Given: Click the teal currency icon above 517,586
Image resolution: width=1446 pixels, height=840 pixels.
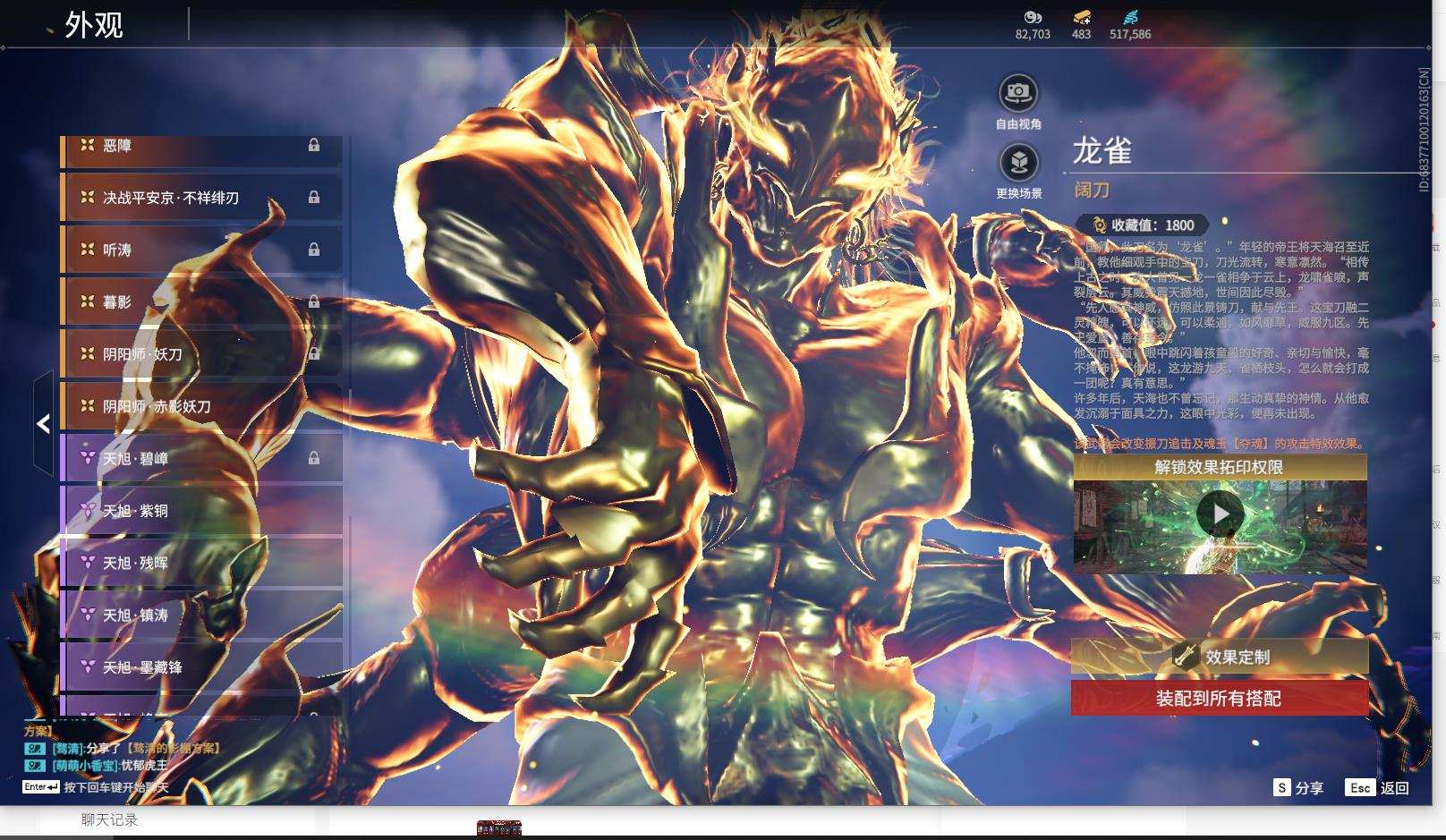Looking at the screenshot, I should point(1130,17).
